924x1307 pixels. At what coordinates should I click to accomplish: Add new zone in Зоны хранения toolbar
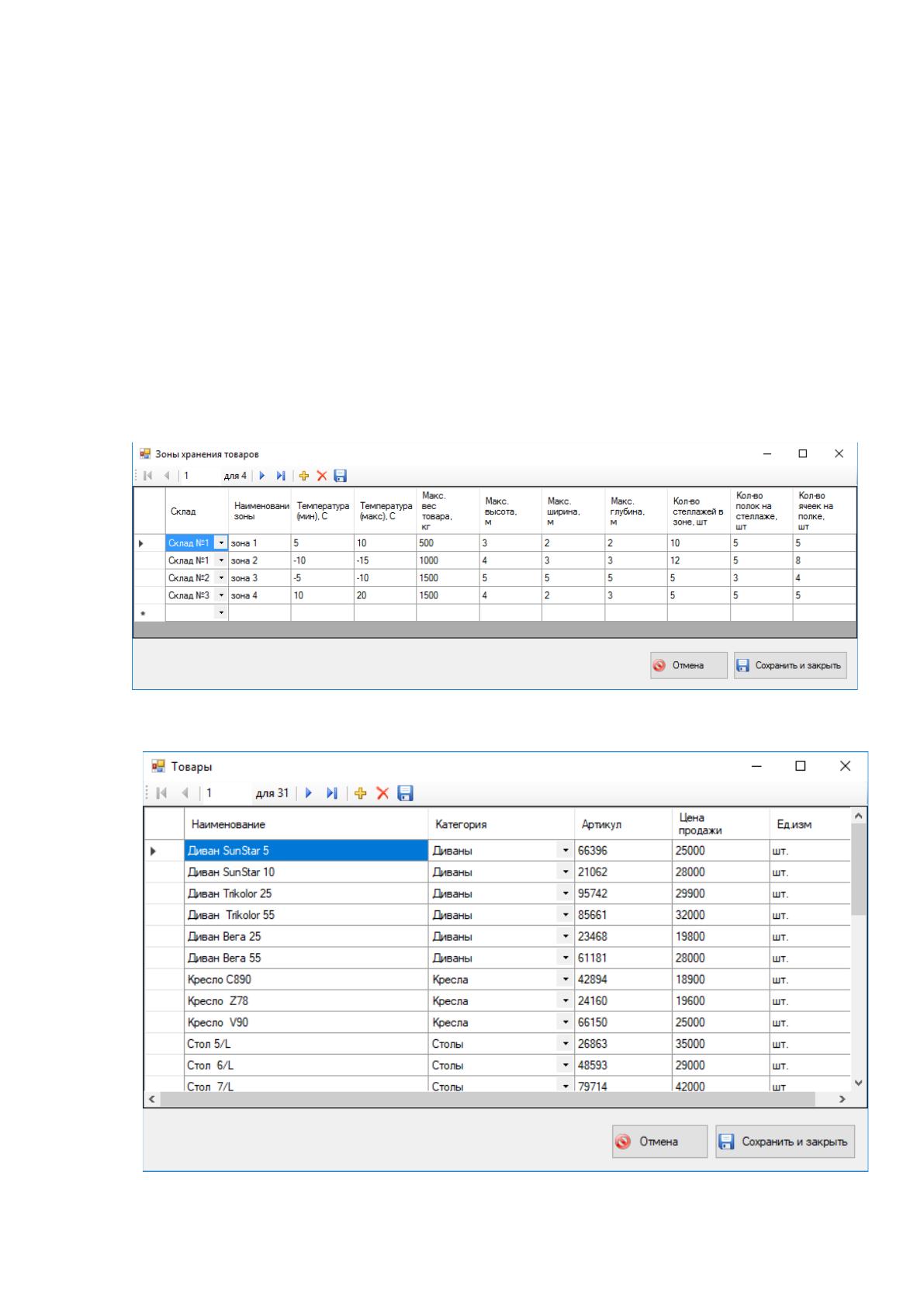click(304, 476)
